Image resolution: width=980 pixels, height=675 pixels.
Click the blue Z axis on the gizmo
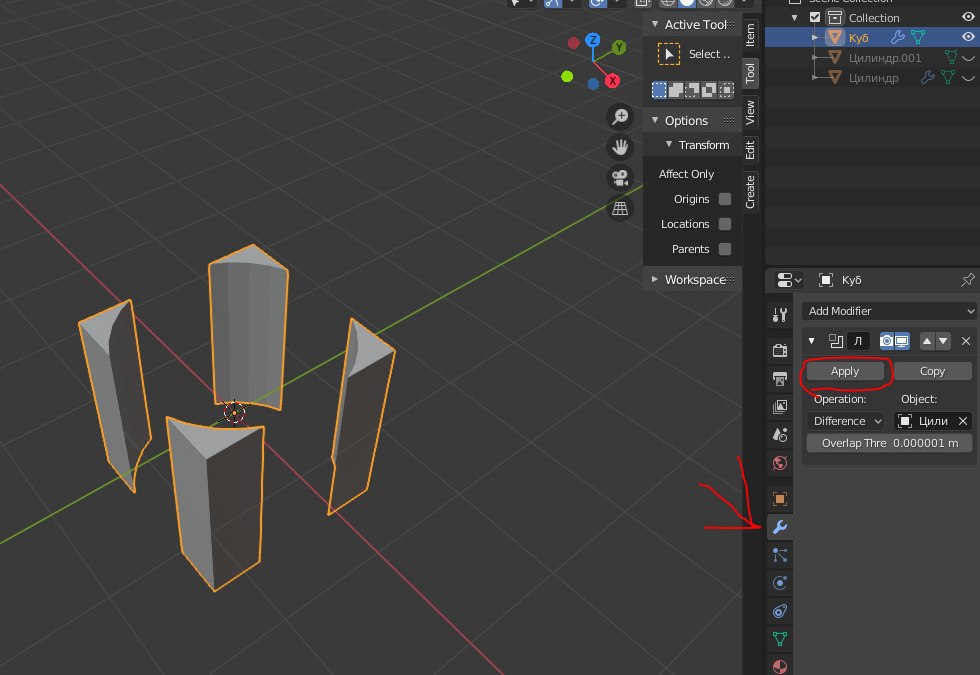[592, 41]
